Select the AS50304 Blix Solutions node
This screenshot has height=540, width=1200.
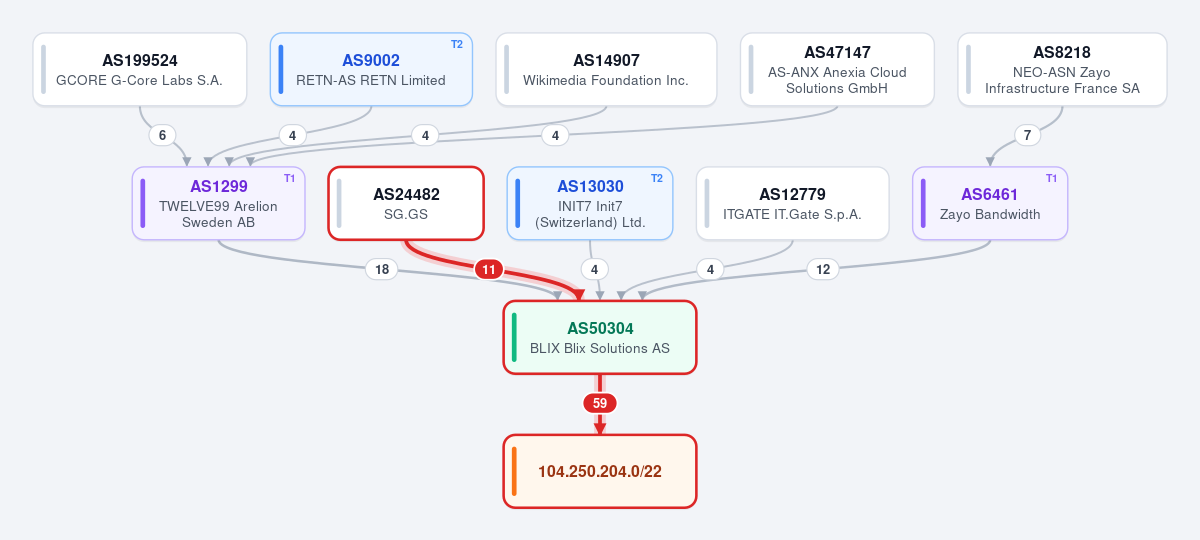600,337
